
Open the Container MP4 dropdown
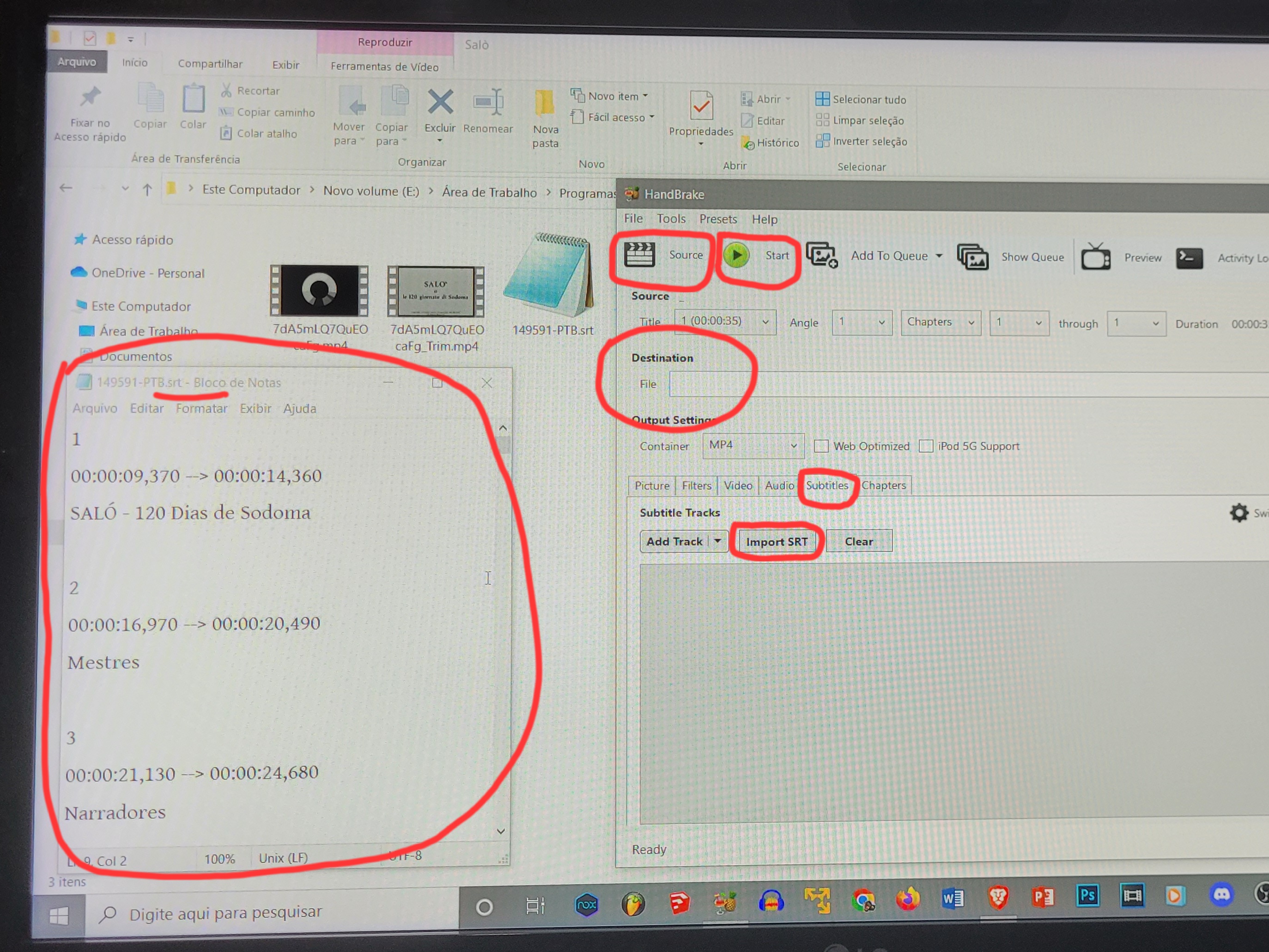point(753,445)
